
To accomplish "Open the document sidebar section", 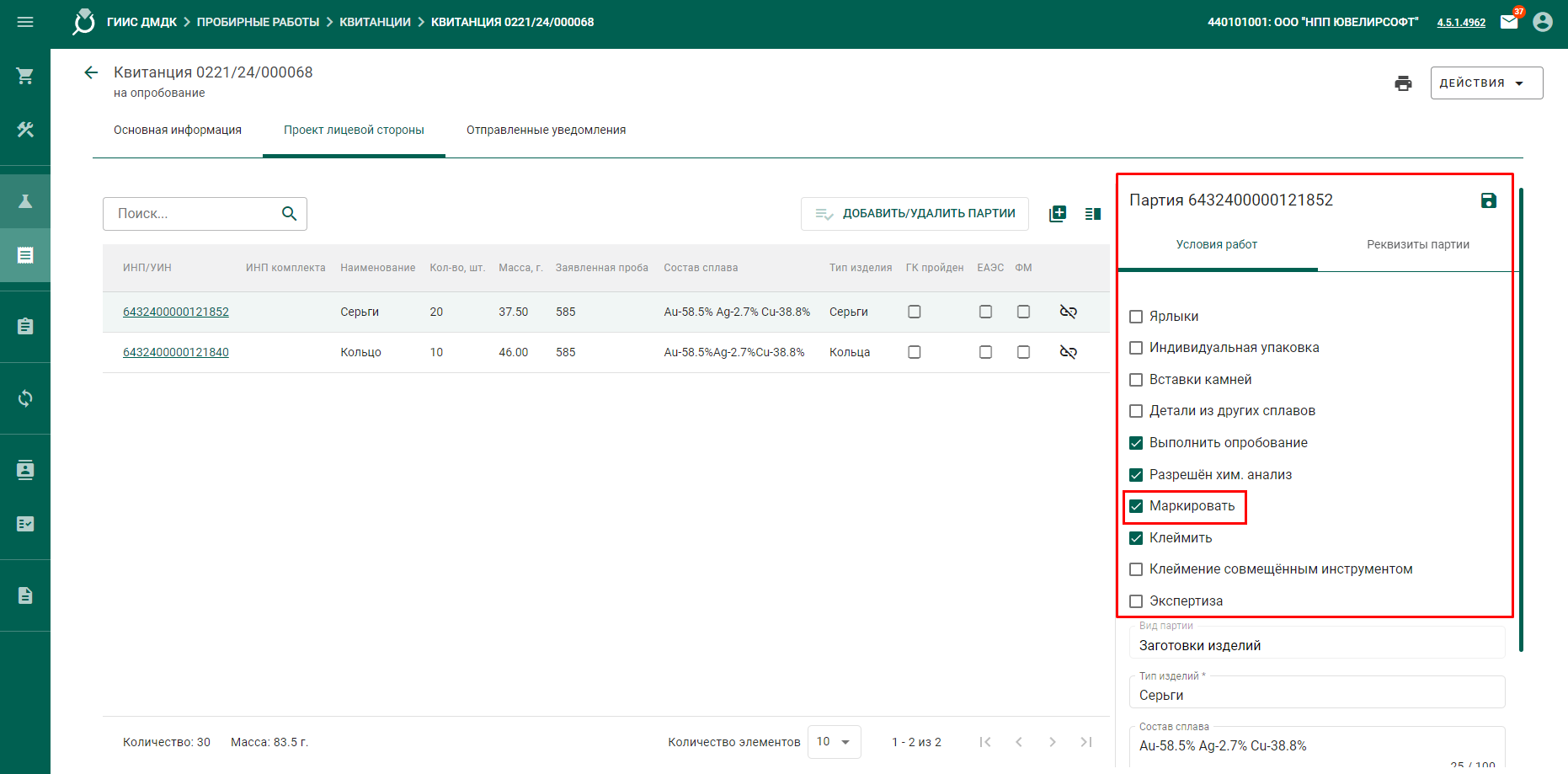I will pos(25,595).
